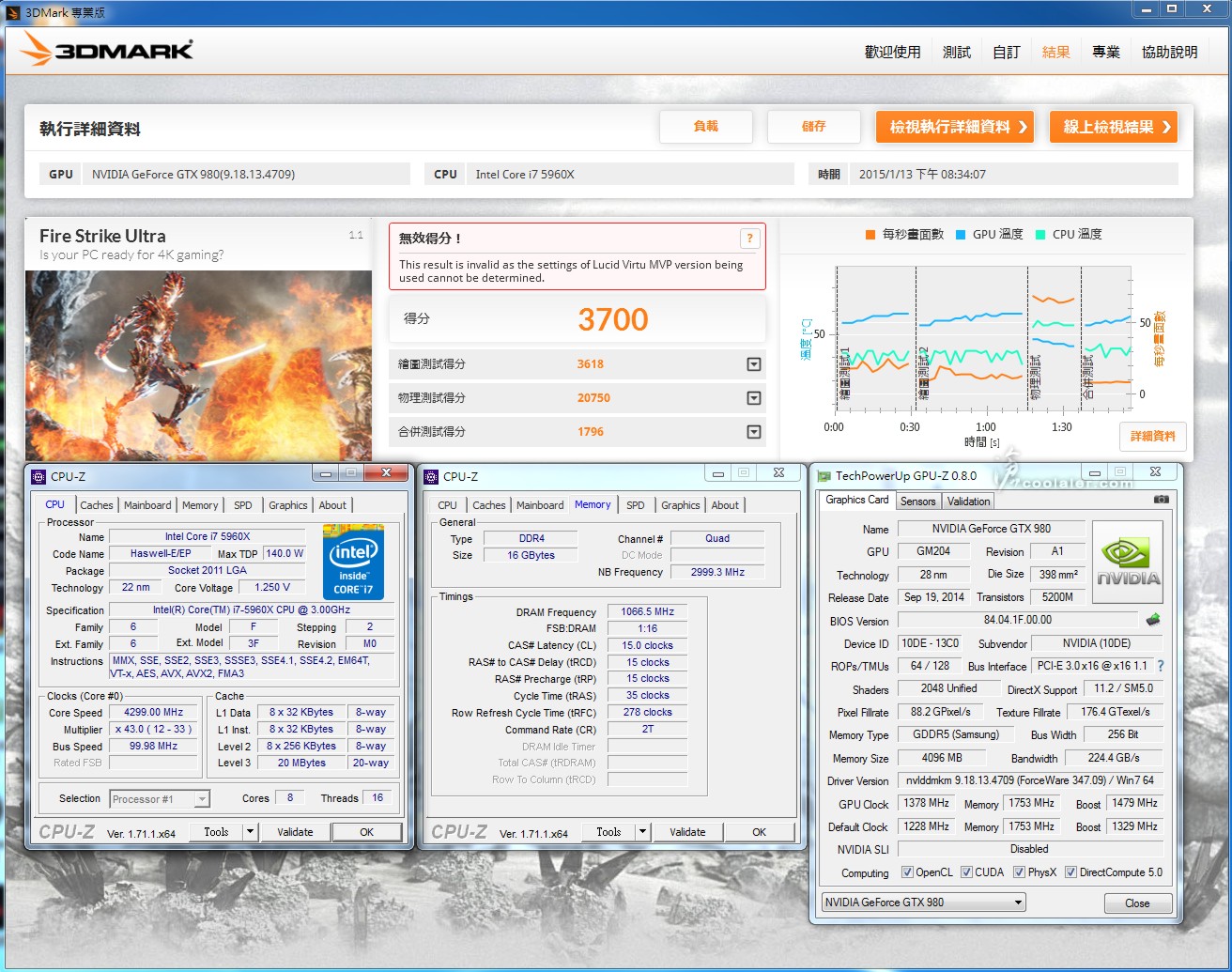Click Validate in CPU-Z CPU window
The height and width of the screenshot is (972, 1232).
pyautogui.click(x=295, y=832)
